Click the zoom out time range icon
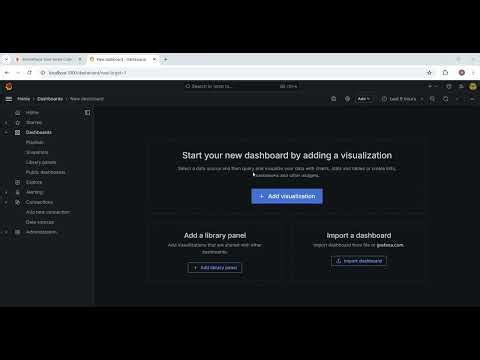This screenshot has height=360, width=480. pos(432,99)
